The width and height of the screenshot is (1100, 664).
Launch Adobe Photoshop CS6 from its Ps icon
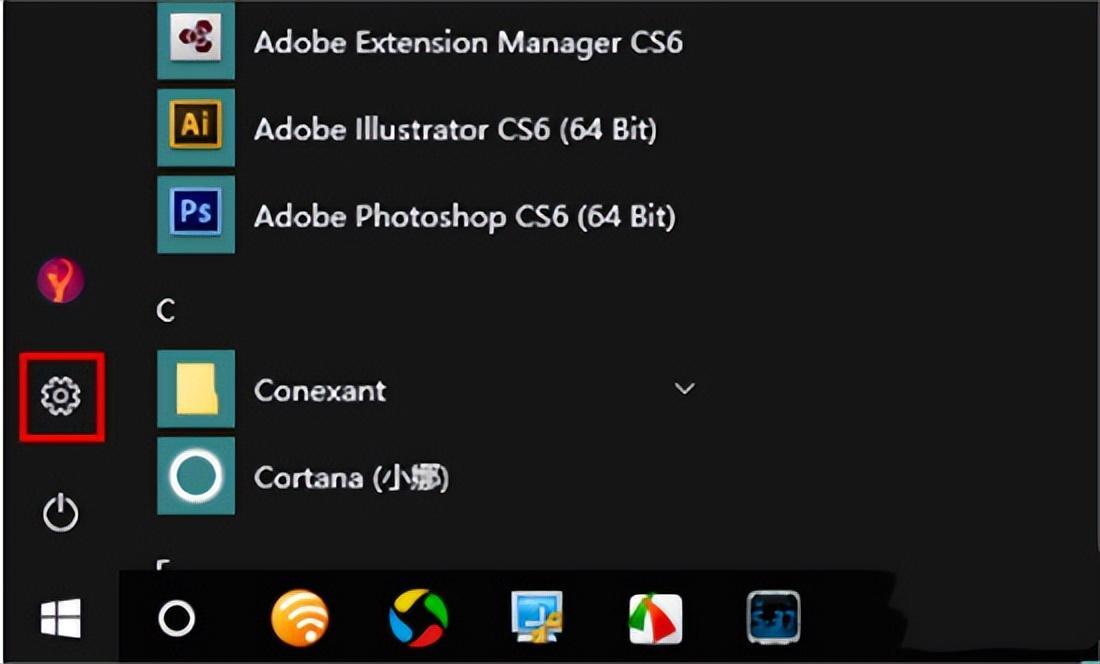196,215
